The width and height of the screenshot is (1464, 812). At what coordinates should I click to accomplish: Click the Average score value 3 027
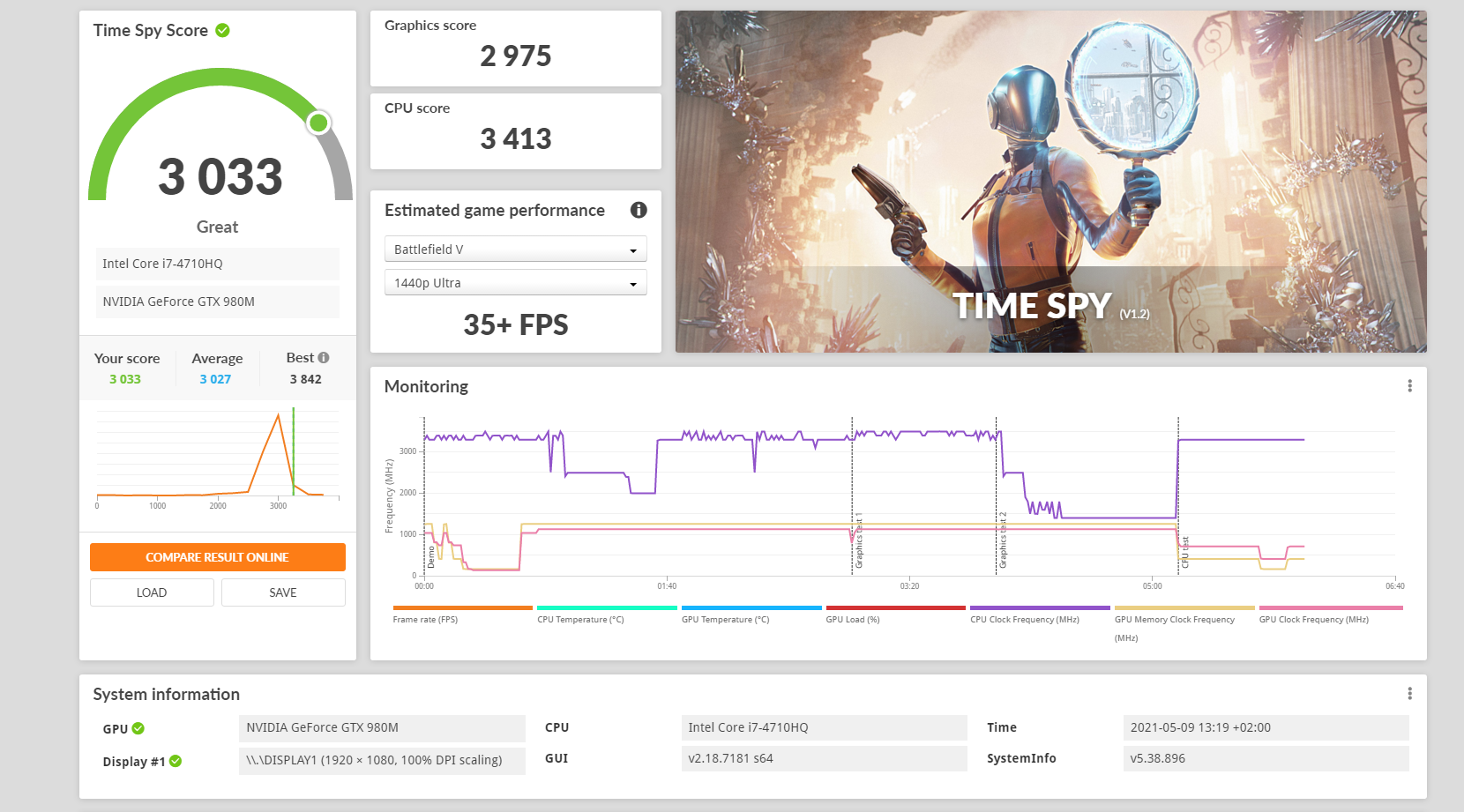(x=215, y=379)
